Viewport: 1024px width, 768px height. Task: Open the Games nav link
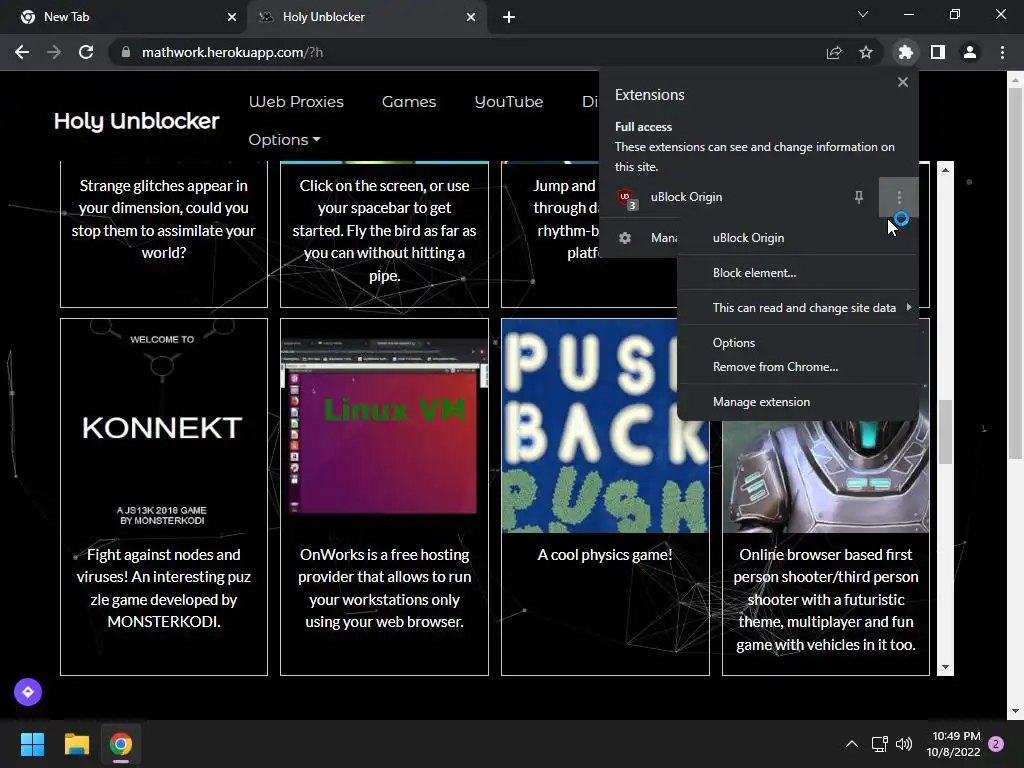tap(409, 102)
